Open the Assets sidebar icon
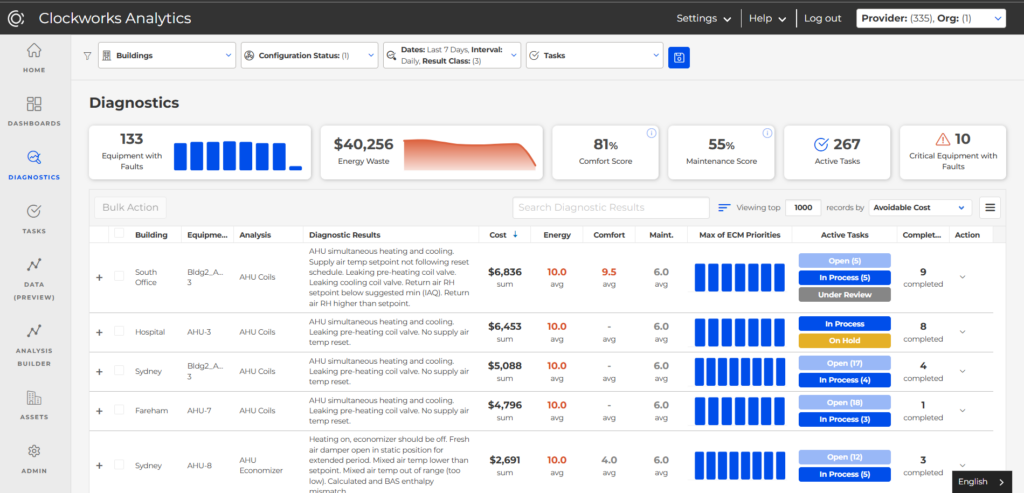1024x493 pixels. tap(34, 397)
